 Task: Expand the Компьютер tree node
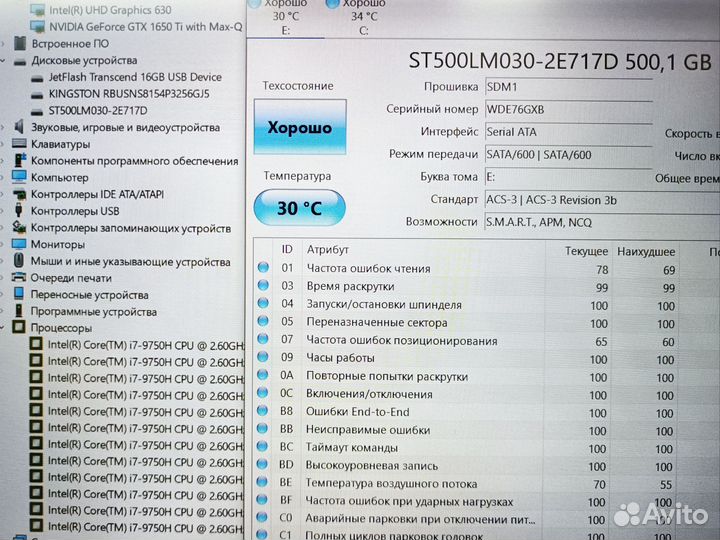pyautogui.click(x=4, y=177)
